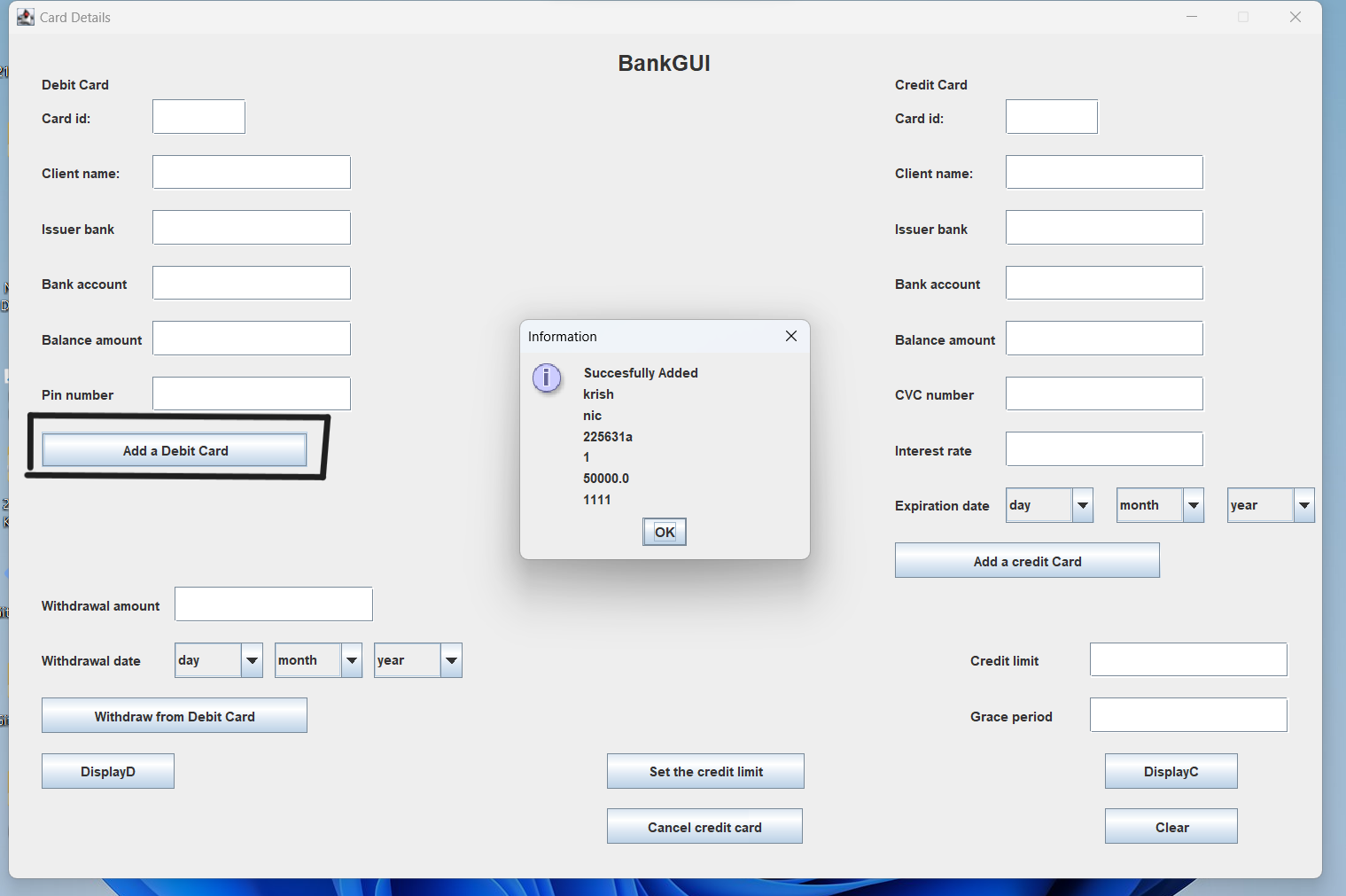Click OK in the Information dialog
Viewport: 1346px width, 896px height.
click(664, 532)
